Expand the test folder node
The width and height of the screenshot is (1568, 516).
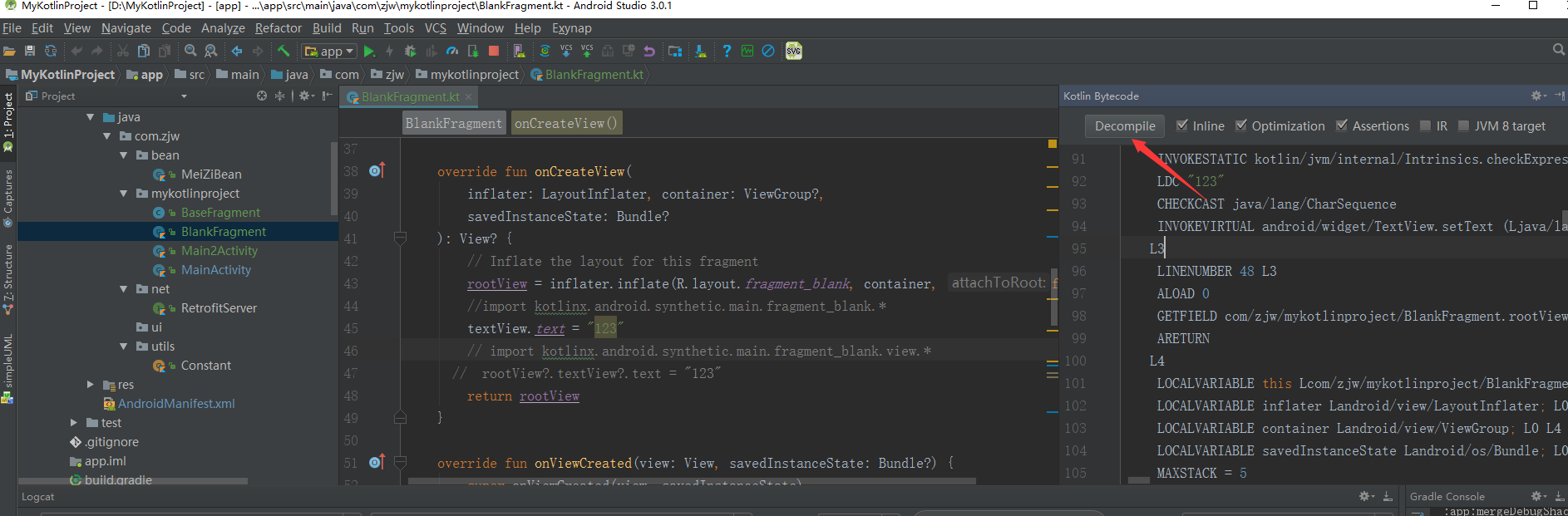click(73, 423)
